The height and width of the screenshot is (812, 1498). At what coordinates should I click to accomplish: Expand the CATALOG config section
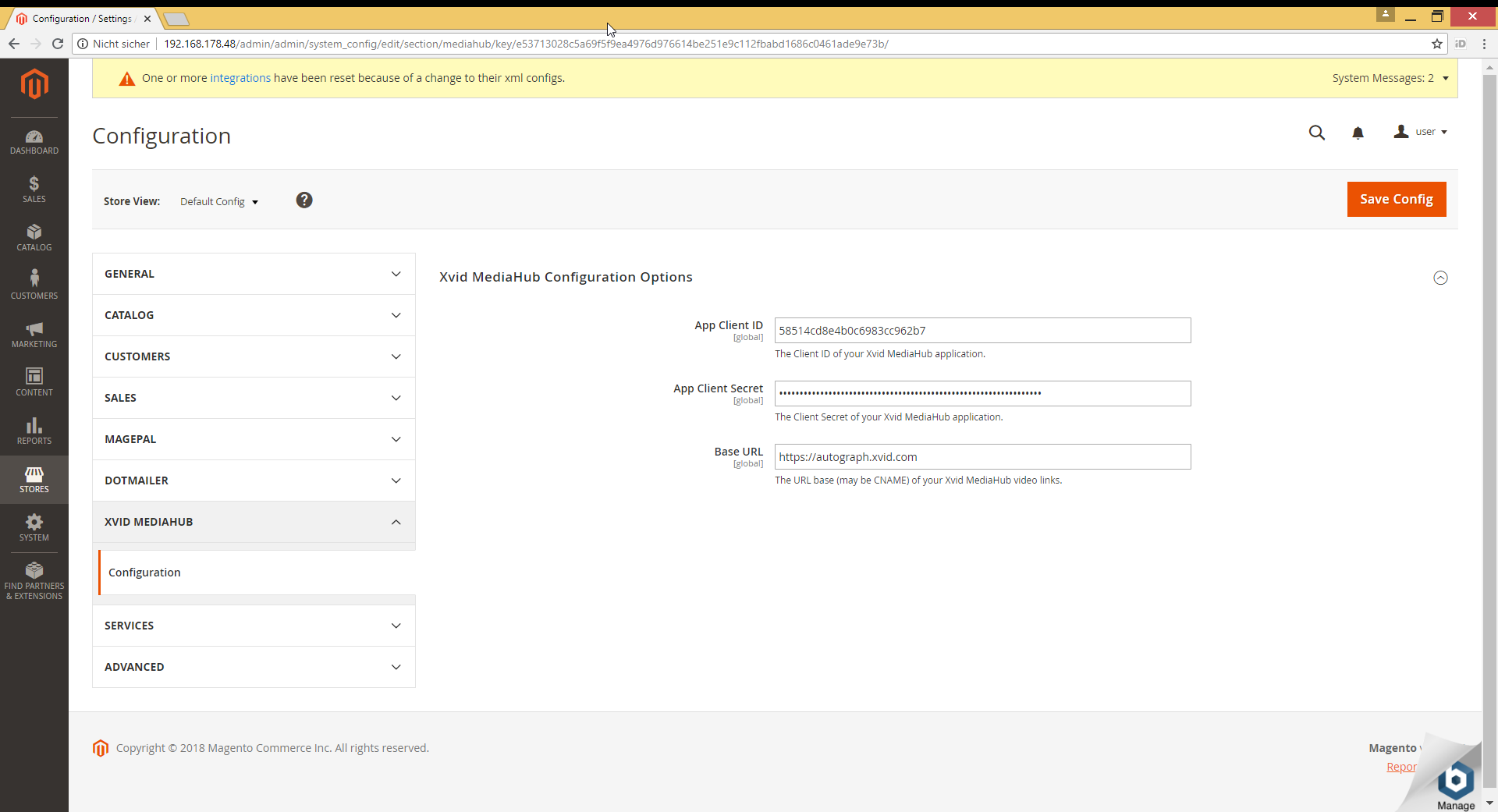click(x=254, y=315)
